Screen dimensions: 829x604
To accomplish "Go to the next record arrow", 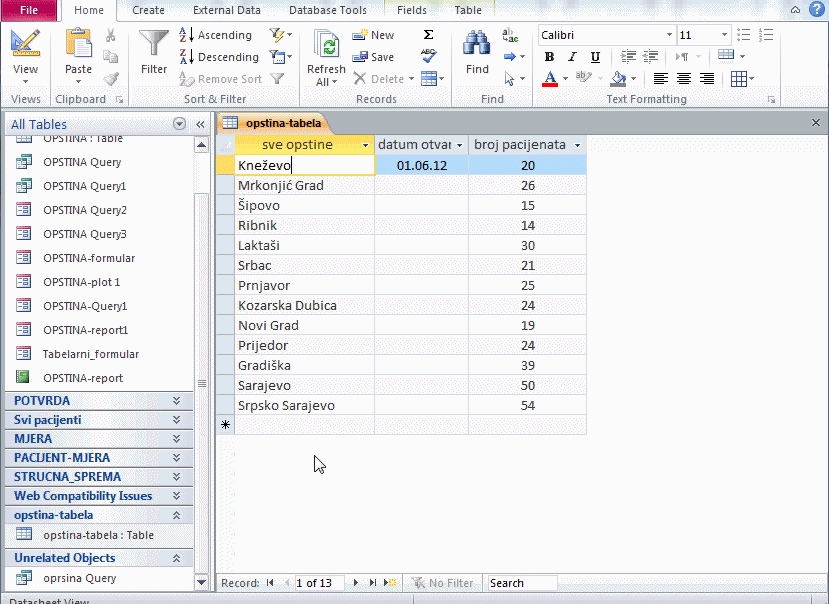I will [357, 583].
